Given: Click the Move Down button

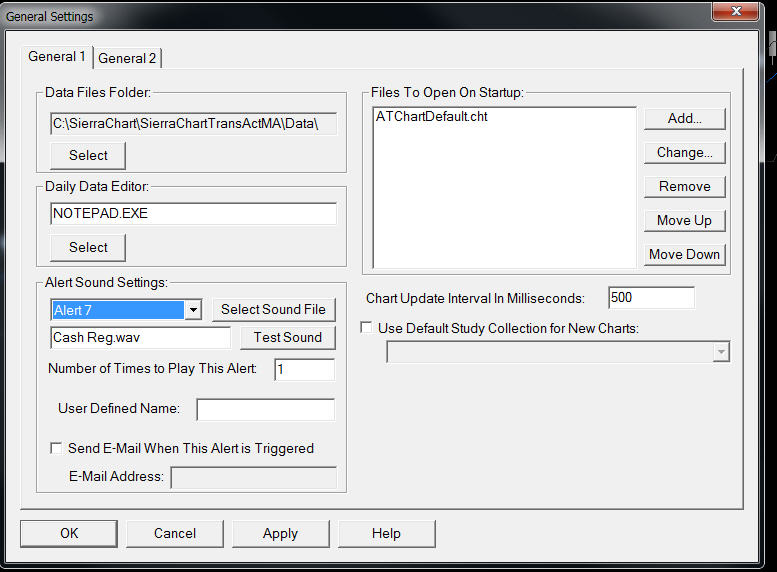Looking at the screenshot, I should (685, 254).
